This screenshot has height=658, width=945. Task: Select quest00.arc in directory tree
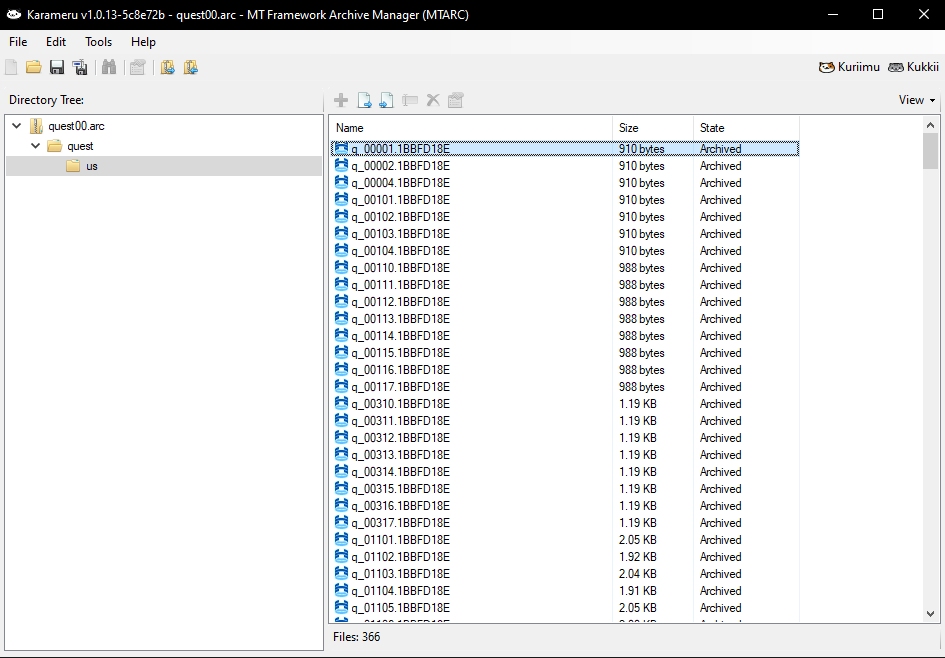point(77,126)
